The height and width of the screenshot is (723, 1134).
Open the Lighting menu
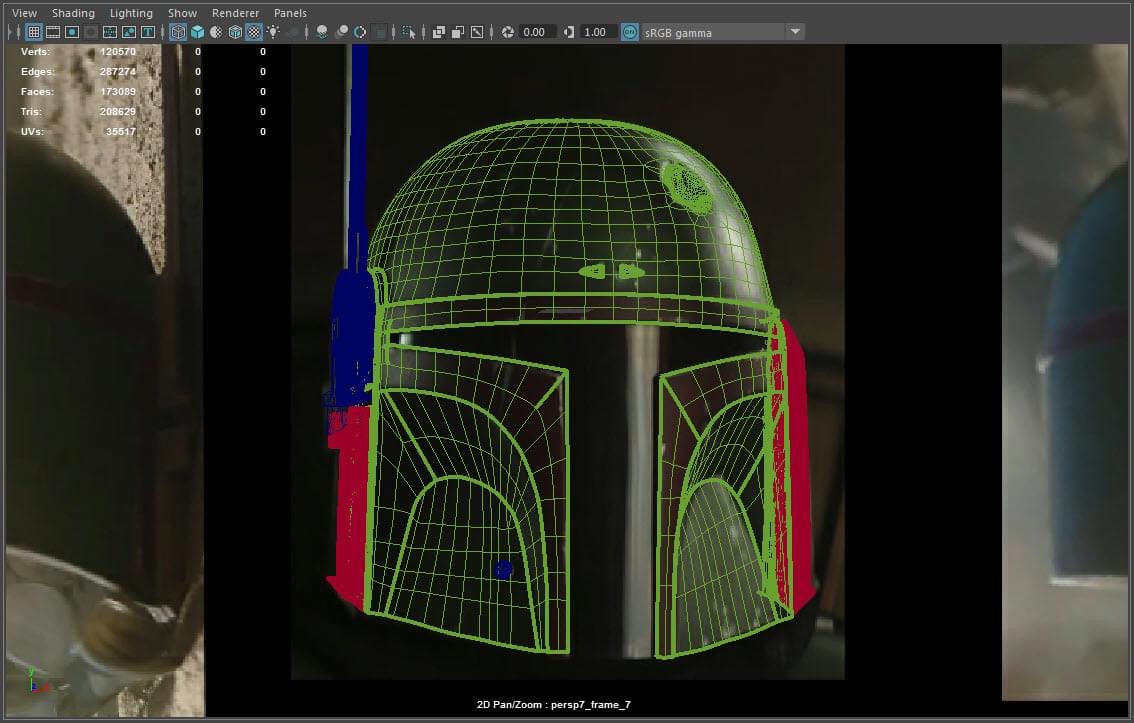point(131,13)
